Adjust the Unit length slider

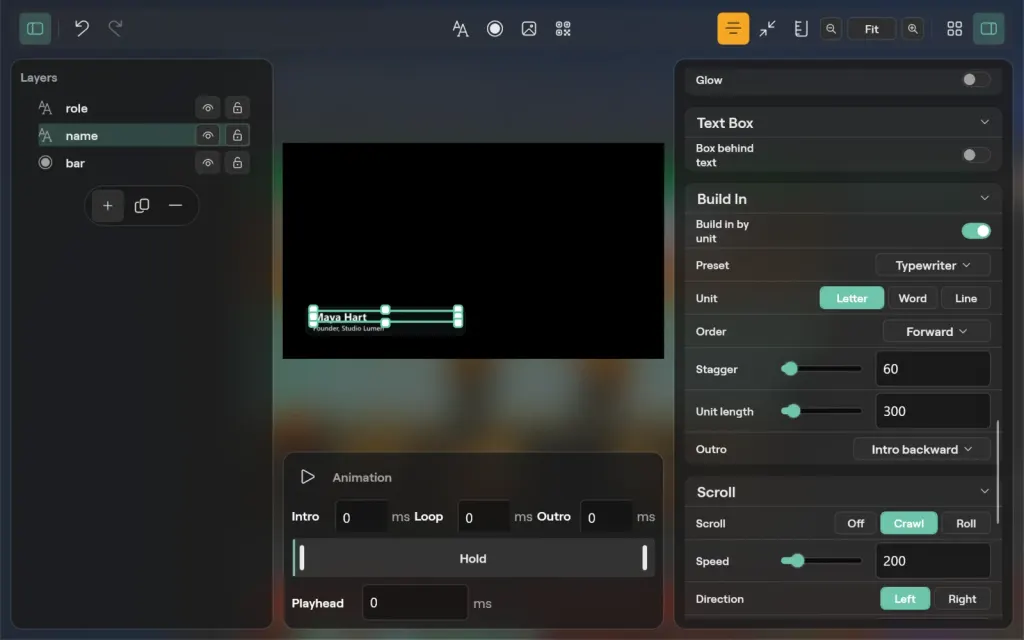(821, 411)
